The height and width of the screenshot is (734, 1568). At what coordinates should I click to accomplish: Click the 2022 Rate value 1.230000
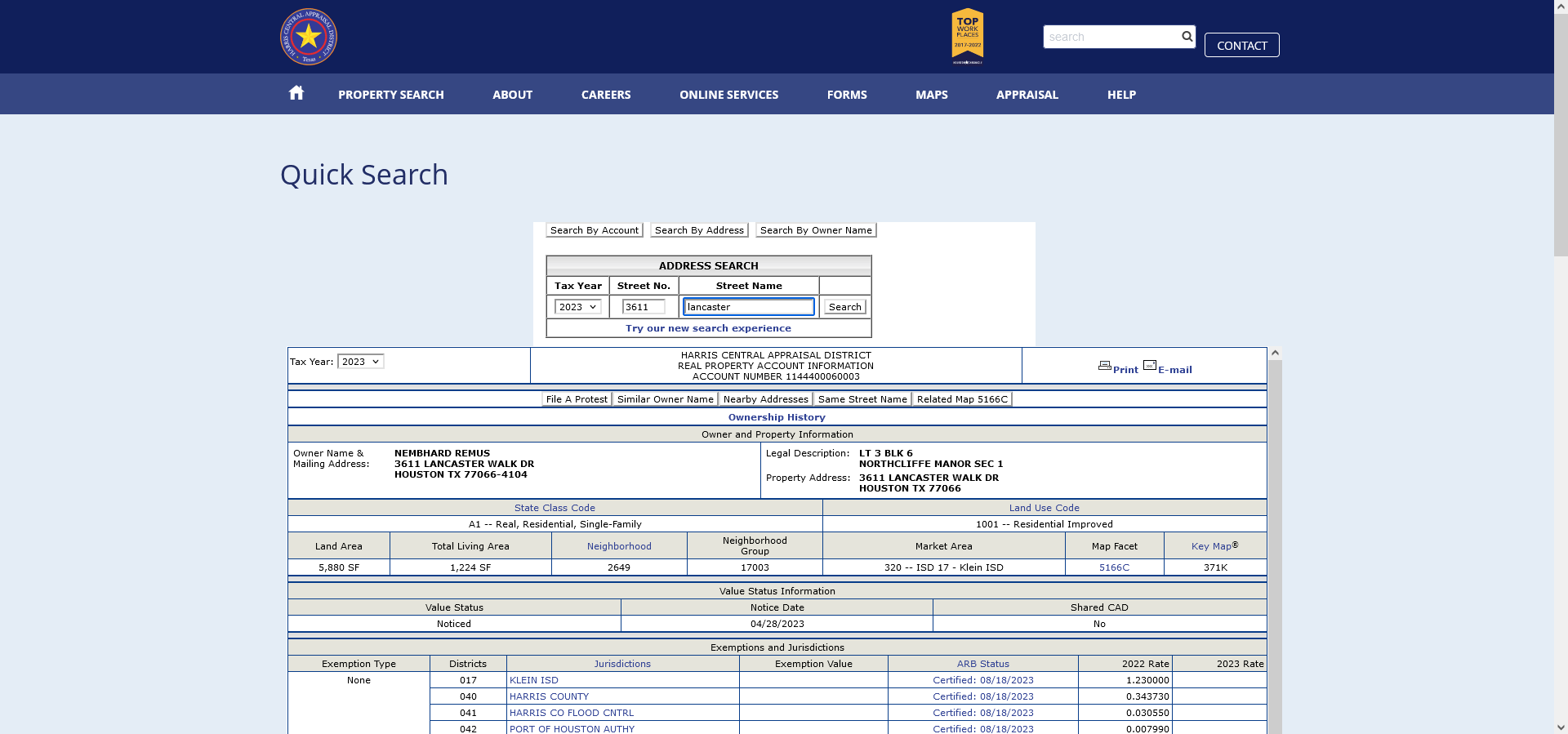pyautogui.click(x=1147, y=680)
